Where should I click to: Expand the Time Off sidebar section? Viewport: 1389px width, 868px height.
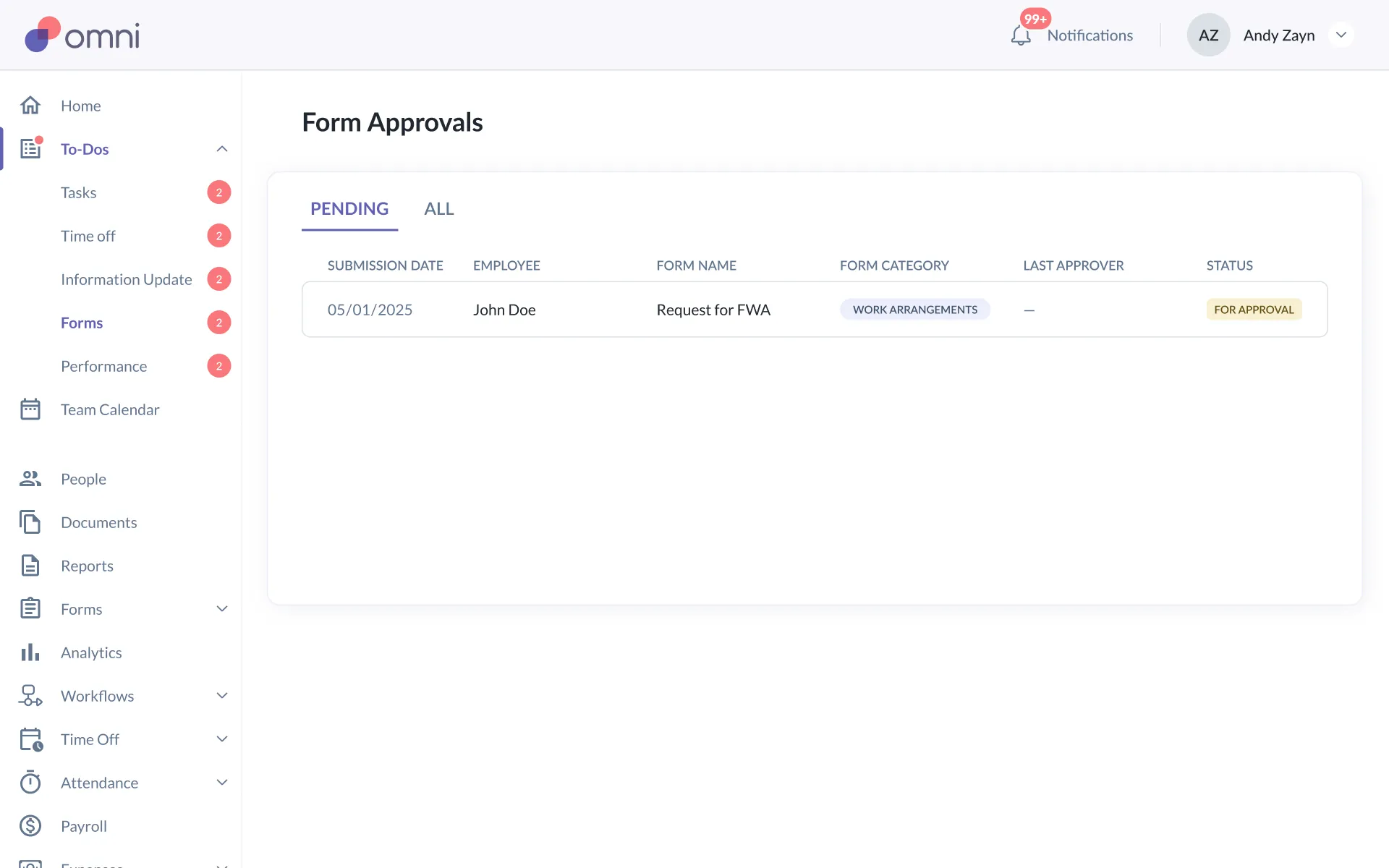click(222, 739)
